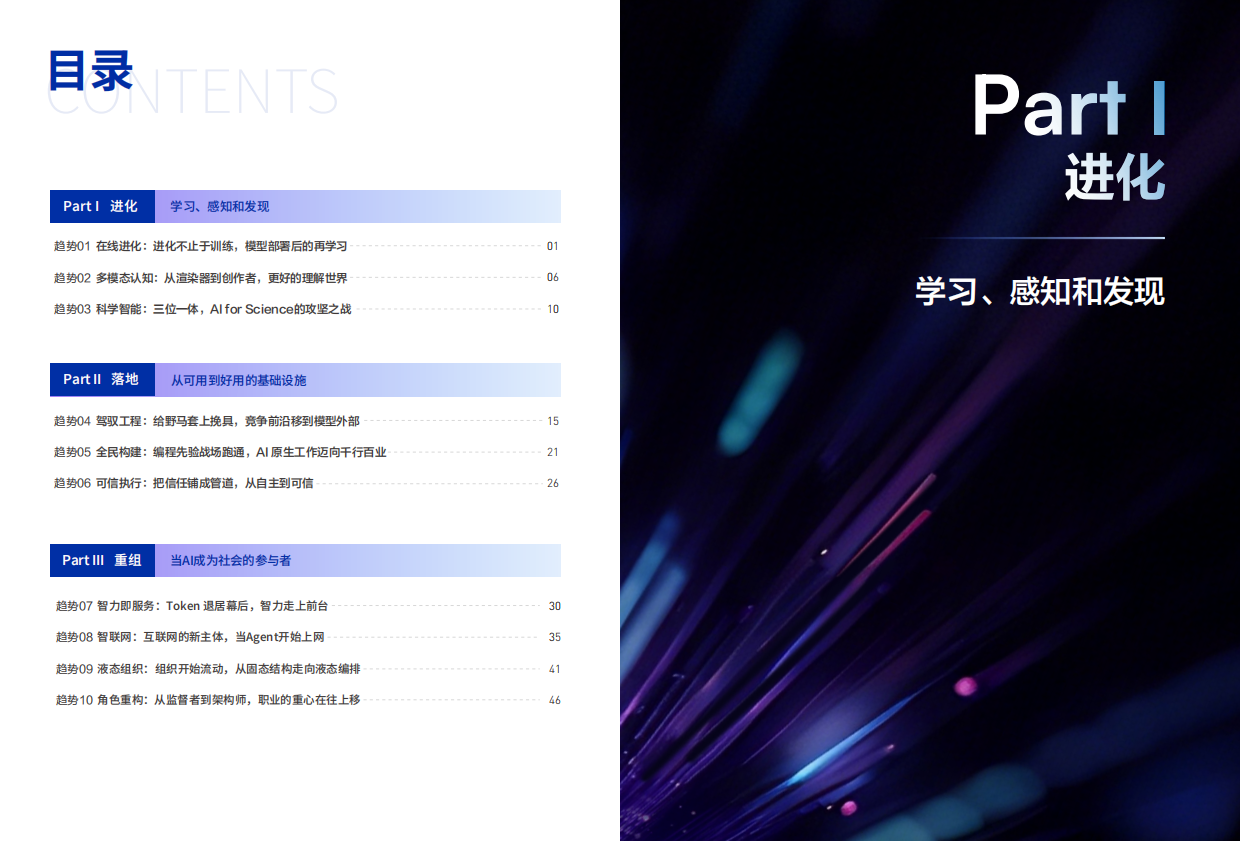Click 当AI成为社会的参与者 subtitle
This screenshot has width=1240, height=841.
[230, 561]
